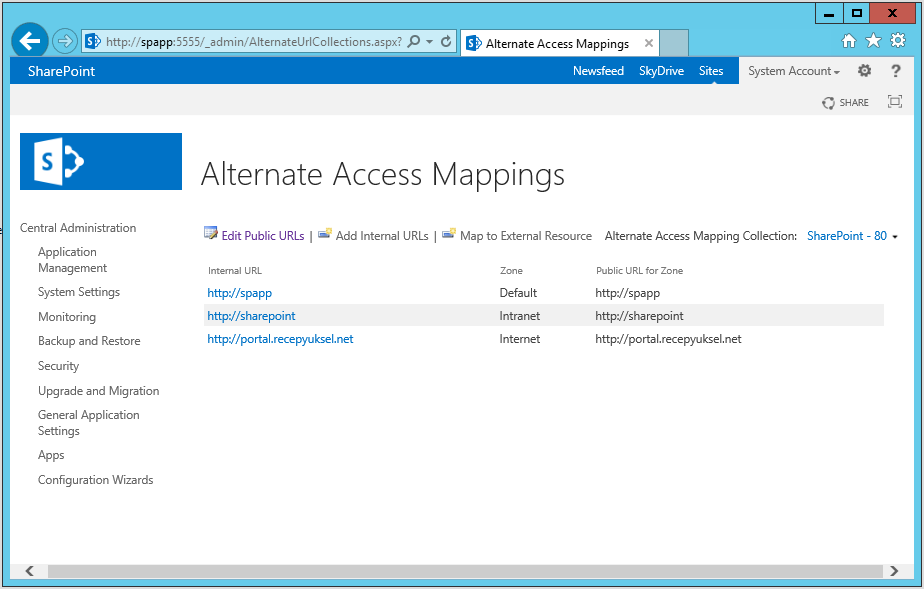Click the public URL http://portal.recepyuksel.net text
Viewport: 924px width, 589px height.
[x=668, y=339]
